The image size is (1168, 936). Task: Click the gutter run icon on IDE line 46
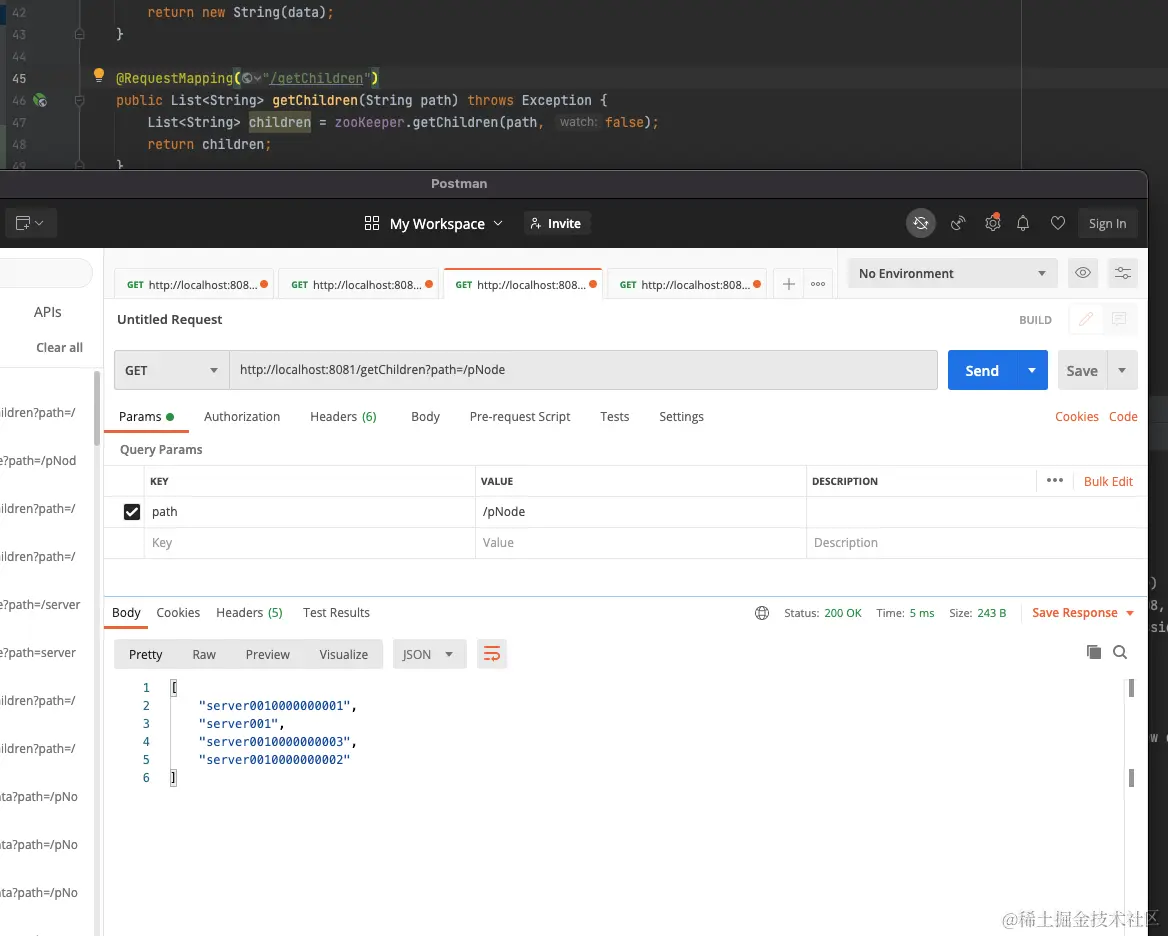39,100
